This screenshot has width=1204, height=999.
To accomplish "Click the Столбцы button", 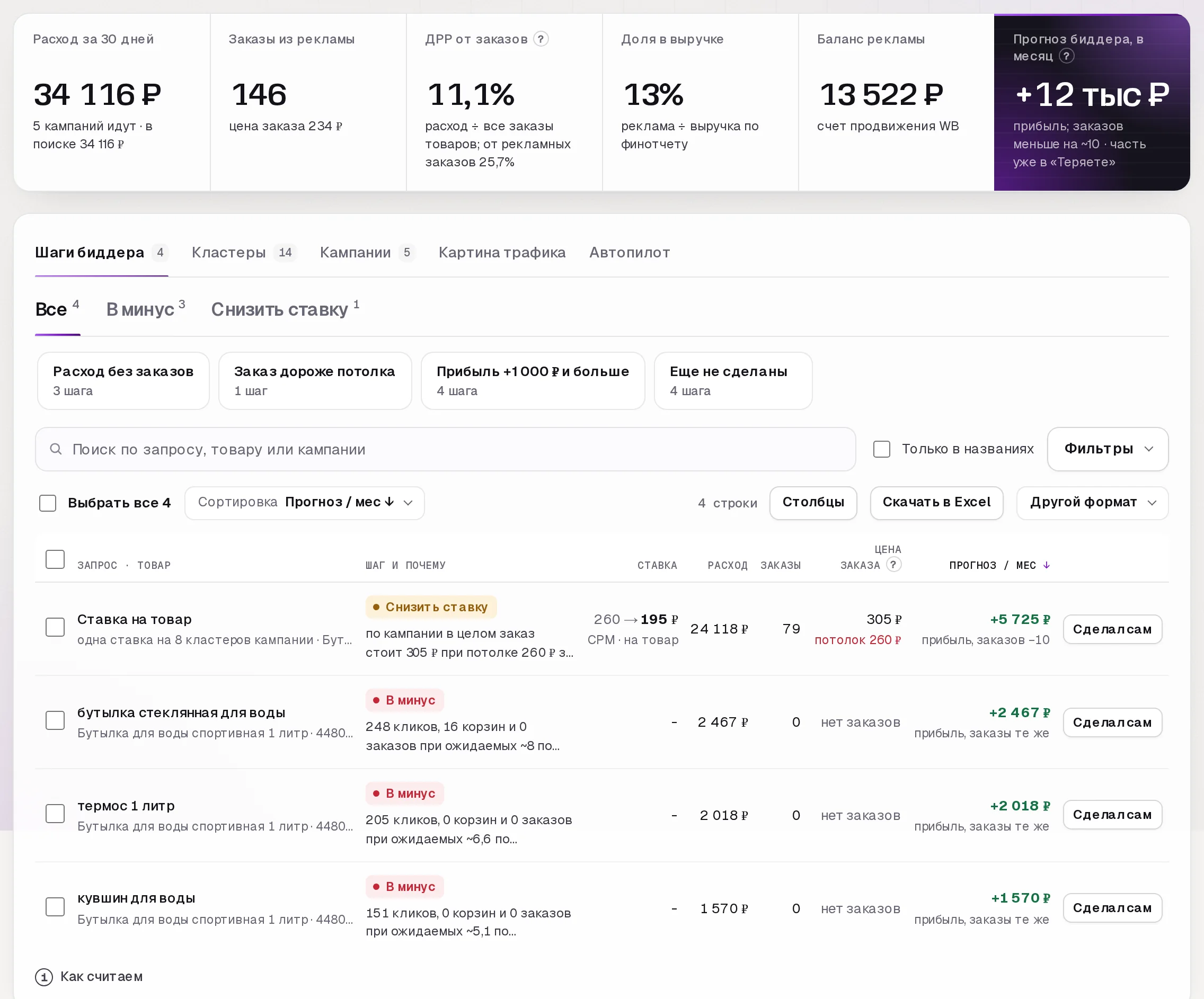I will pos(813,503).
